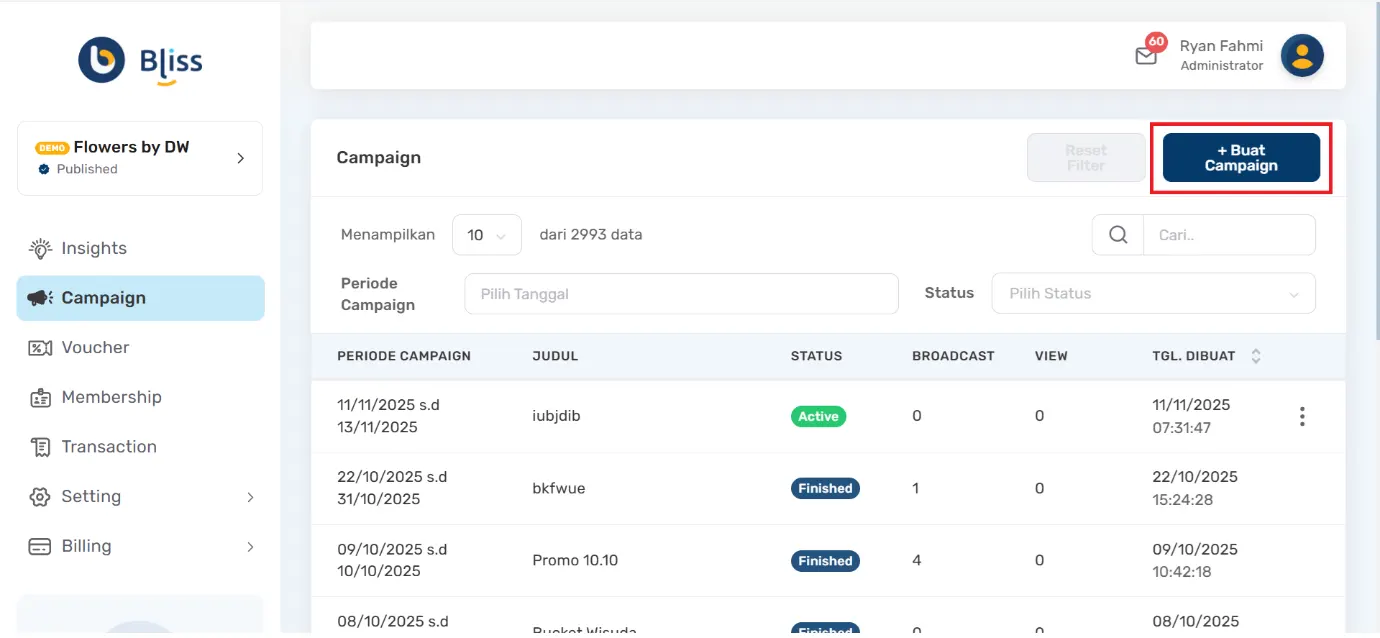Expand the Billing submenu

click(250, 547)
